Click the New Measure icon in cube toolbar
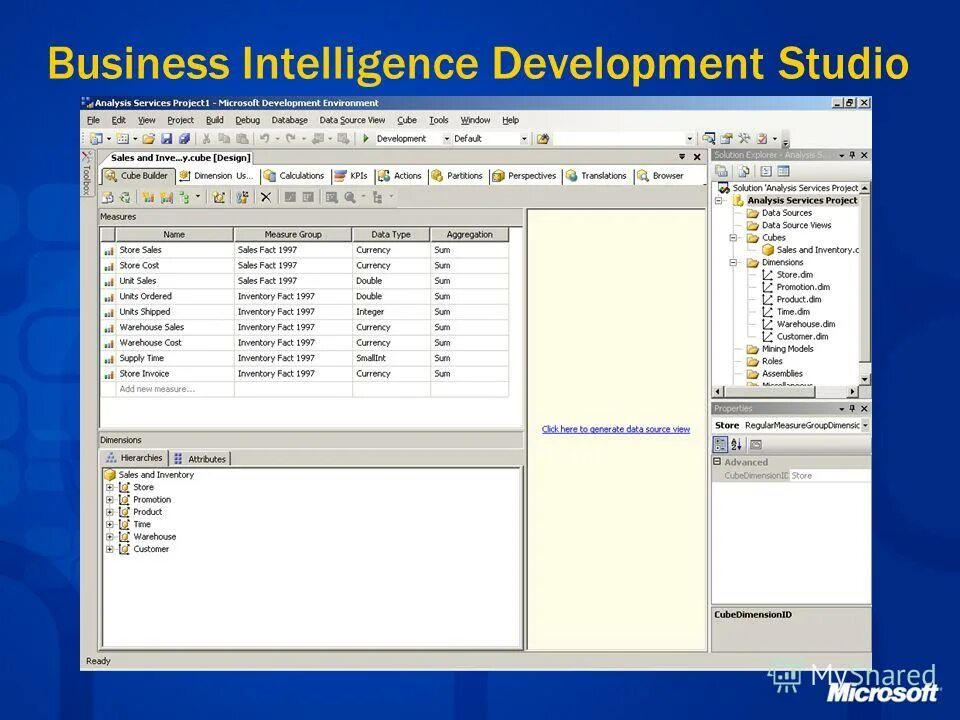The image size is (960, 720). click(148, 197)
